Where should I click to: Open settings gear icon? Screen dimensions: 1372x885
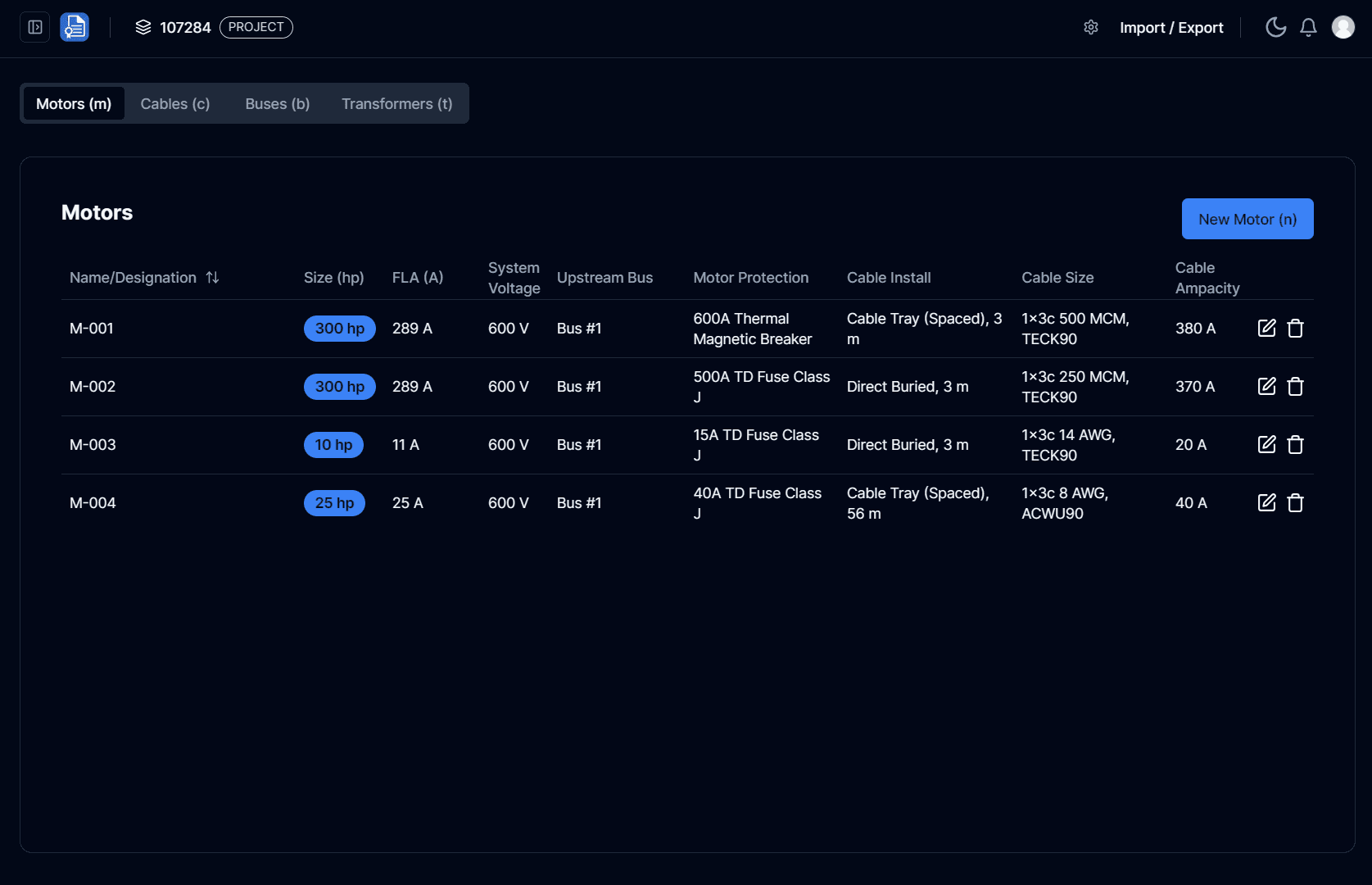click(x=1091, y=27)
